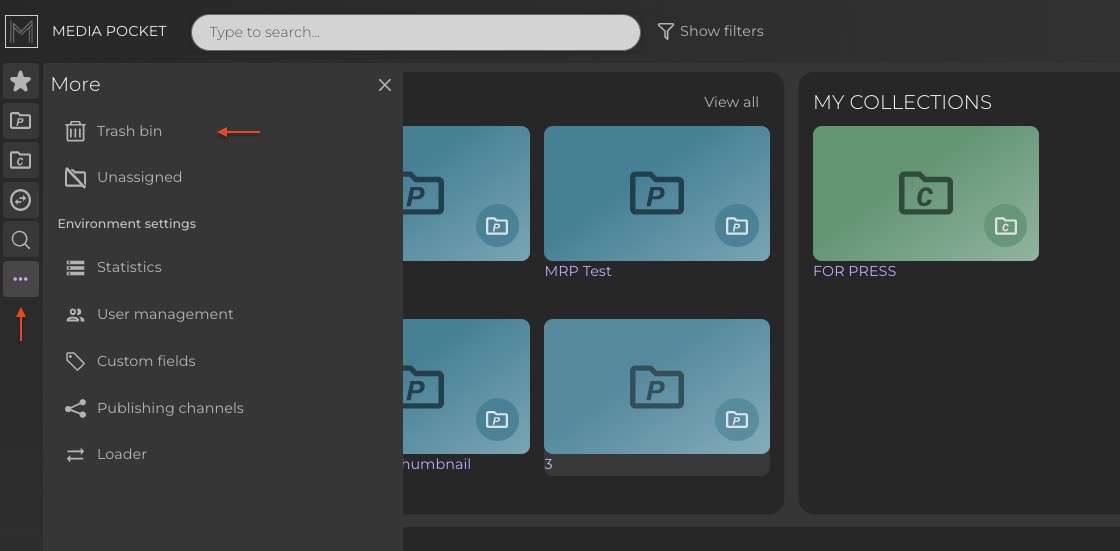
Task: Open the FOR PRESS collection thumbnail
Action: (925, 193)
